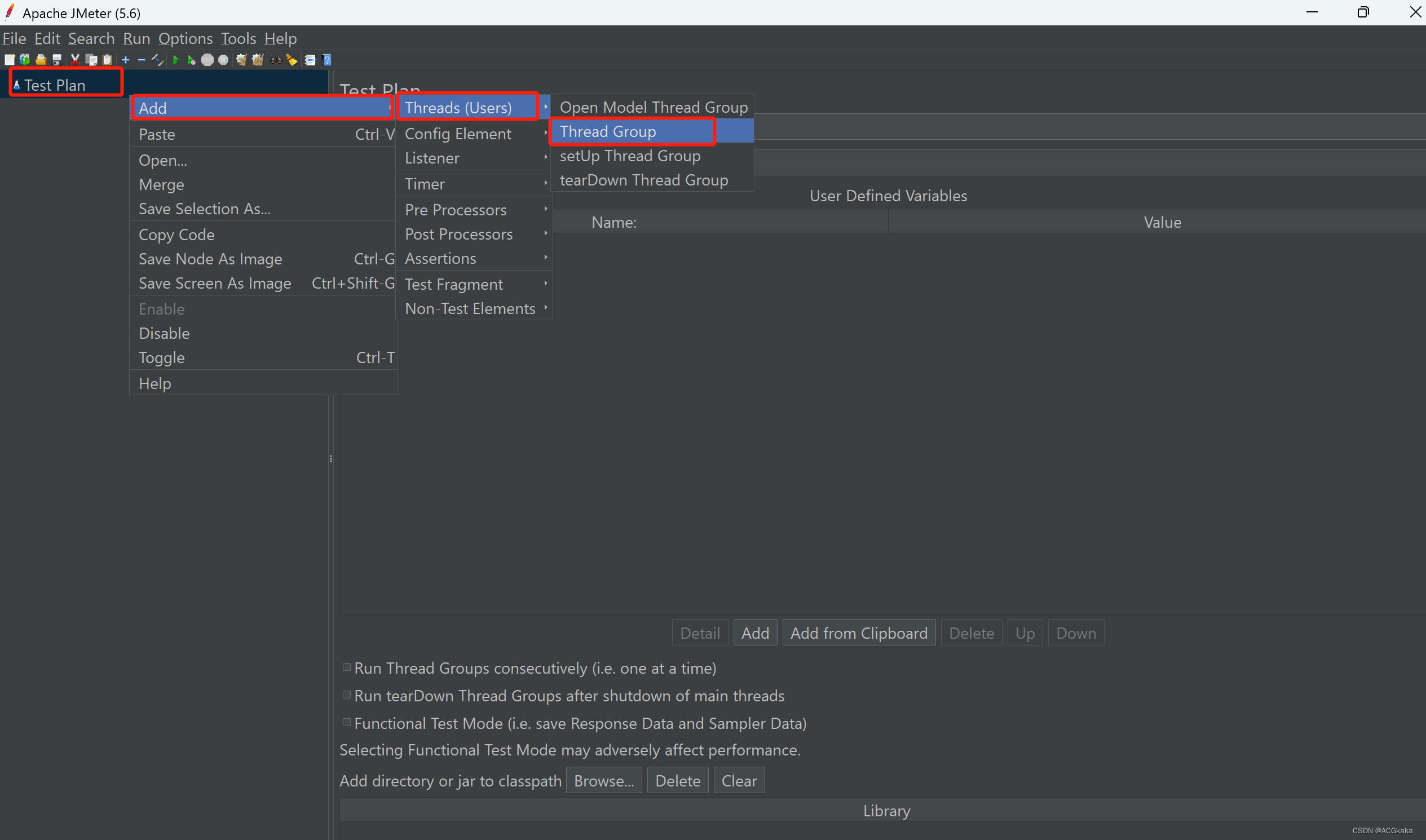This screenshot has width=1426, height=840.
Task: Toggle Functional Test Mode checkbox
Action: [346, 723]
